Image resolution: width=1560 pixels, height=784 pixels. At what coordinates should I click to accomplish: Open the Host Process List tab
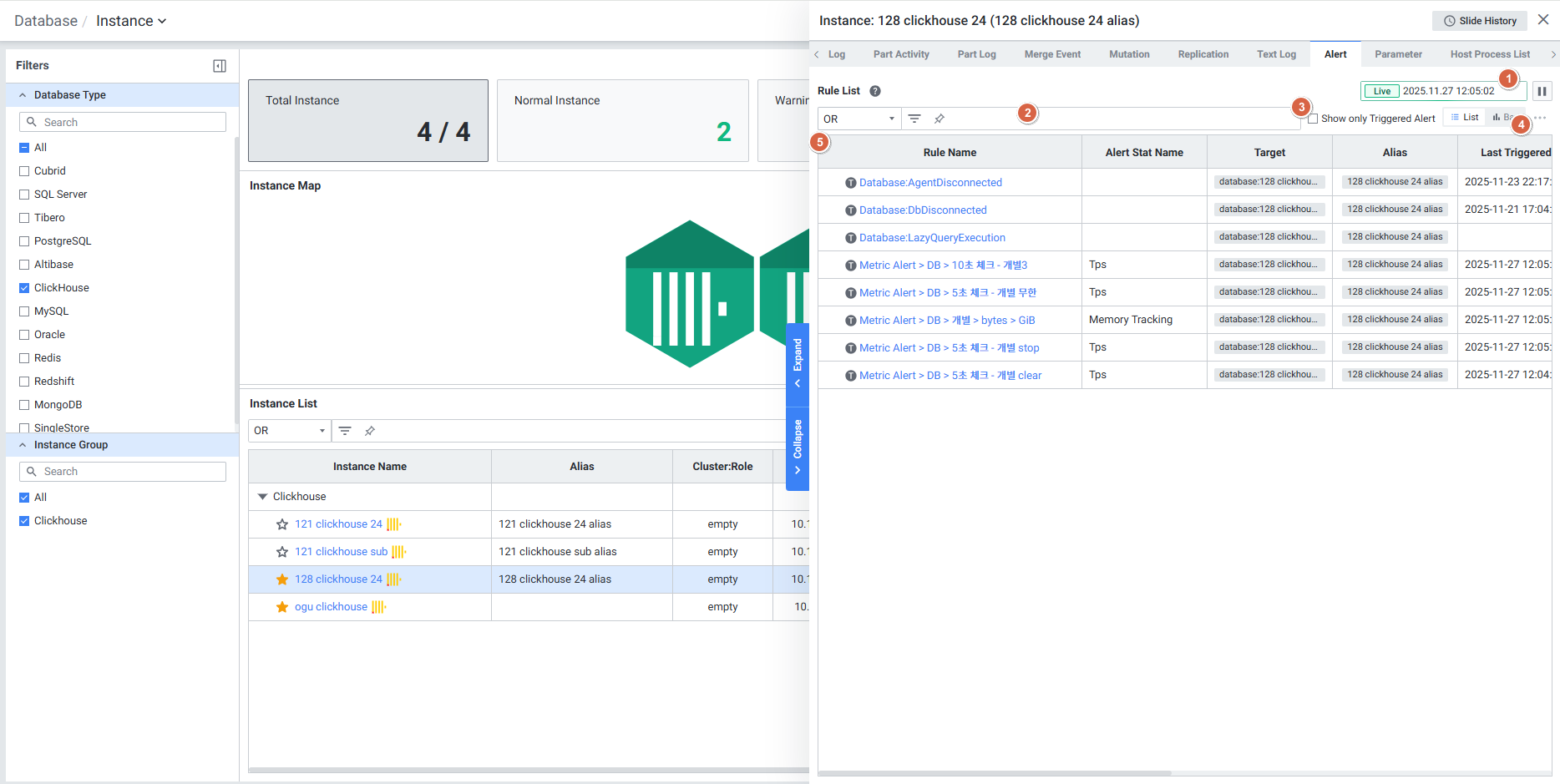[x=1490, y=54]
